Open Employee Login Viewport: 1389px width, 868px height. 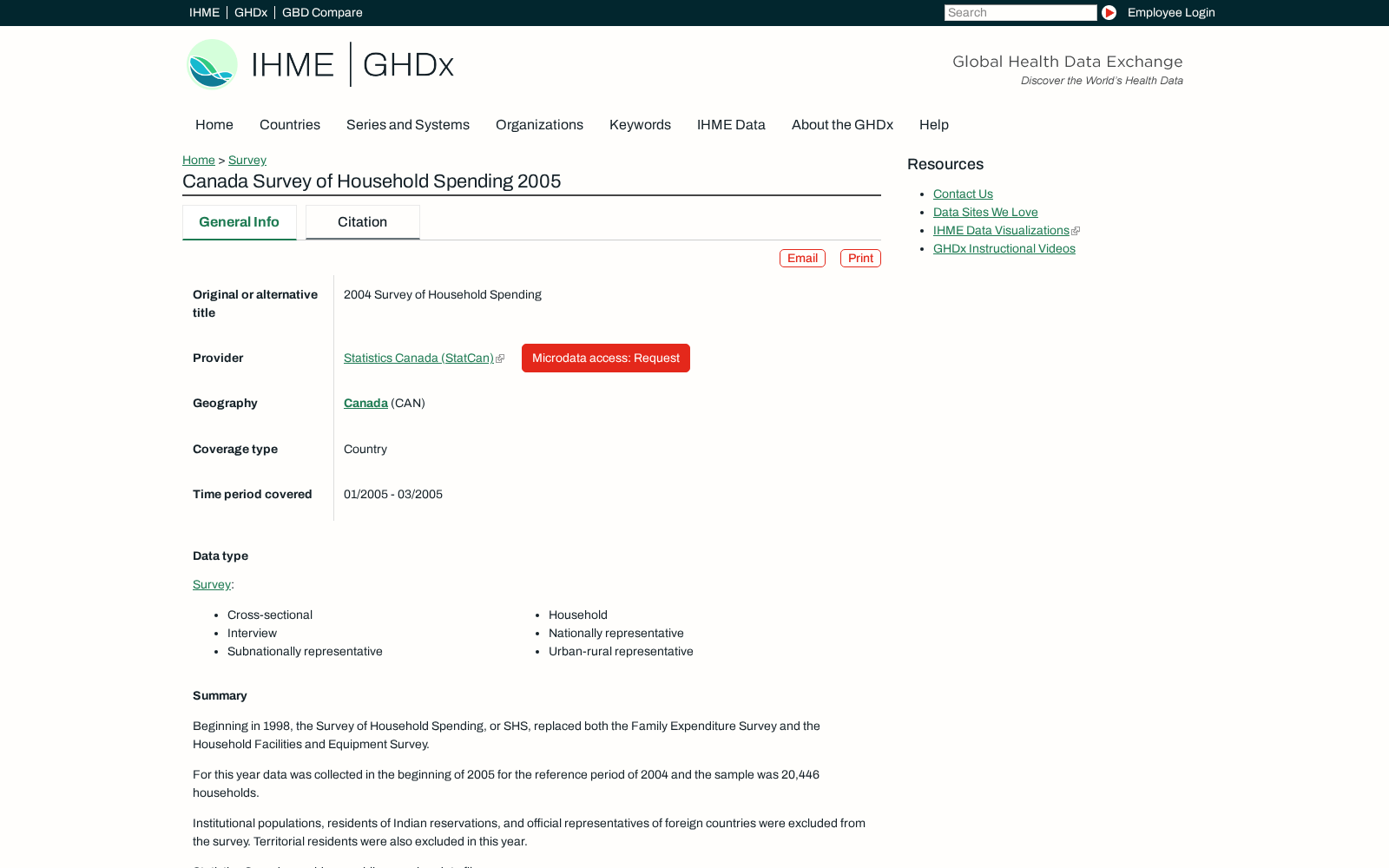[x=1171, y=12]
